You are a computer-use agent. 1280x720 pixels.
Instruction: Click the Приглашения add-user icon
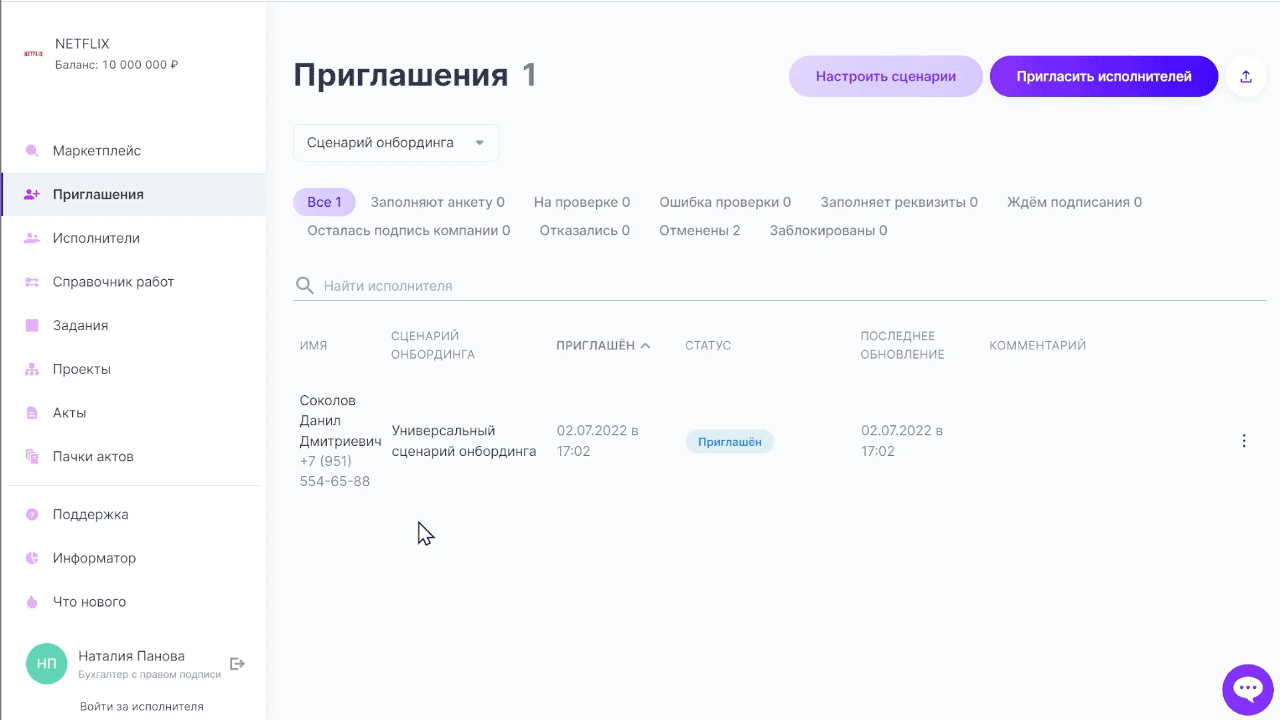(32, 194)
